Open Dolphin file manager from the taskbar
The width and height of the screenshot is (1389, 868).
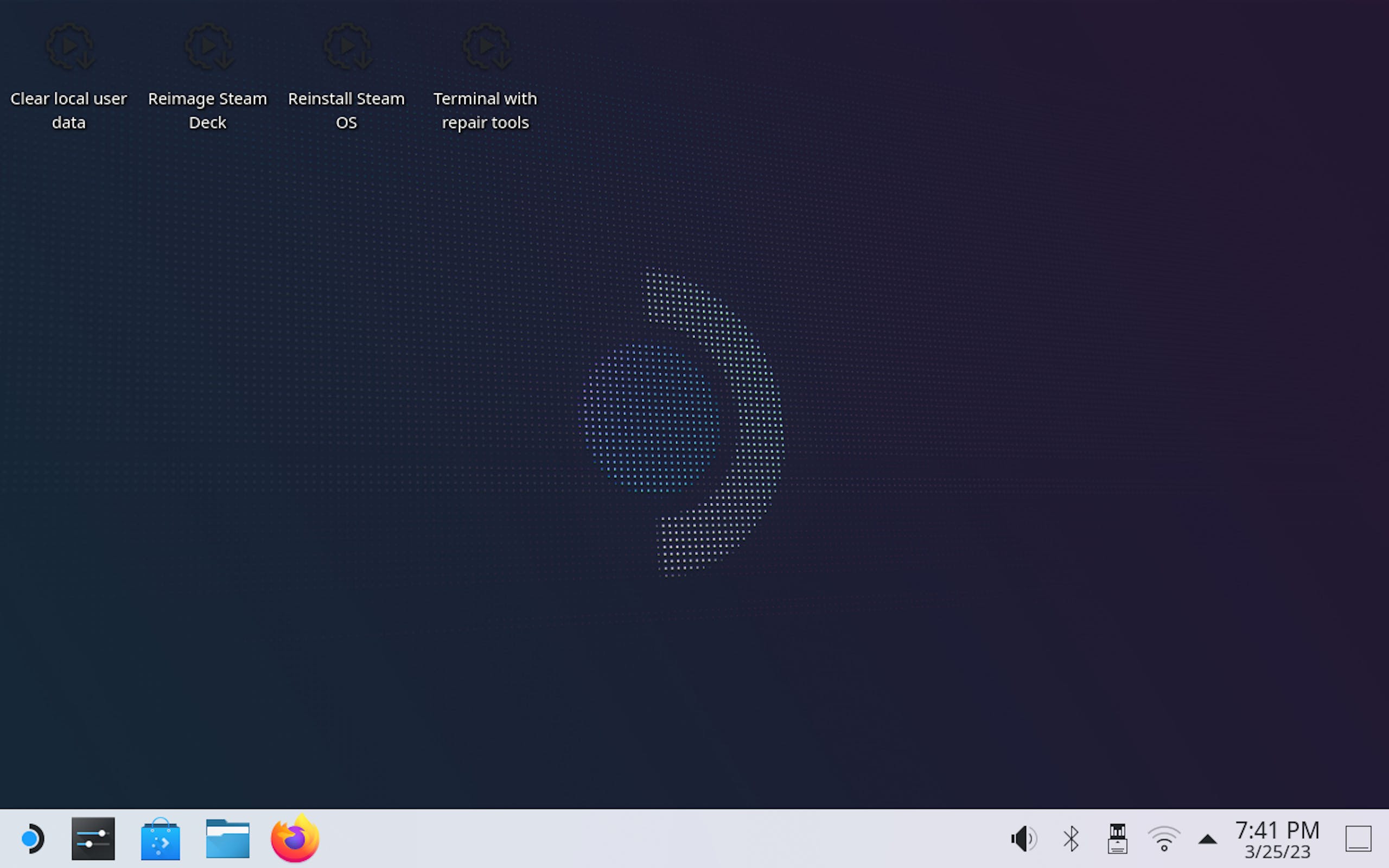pos(228,839)
